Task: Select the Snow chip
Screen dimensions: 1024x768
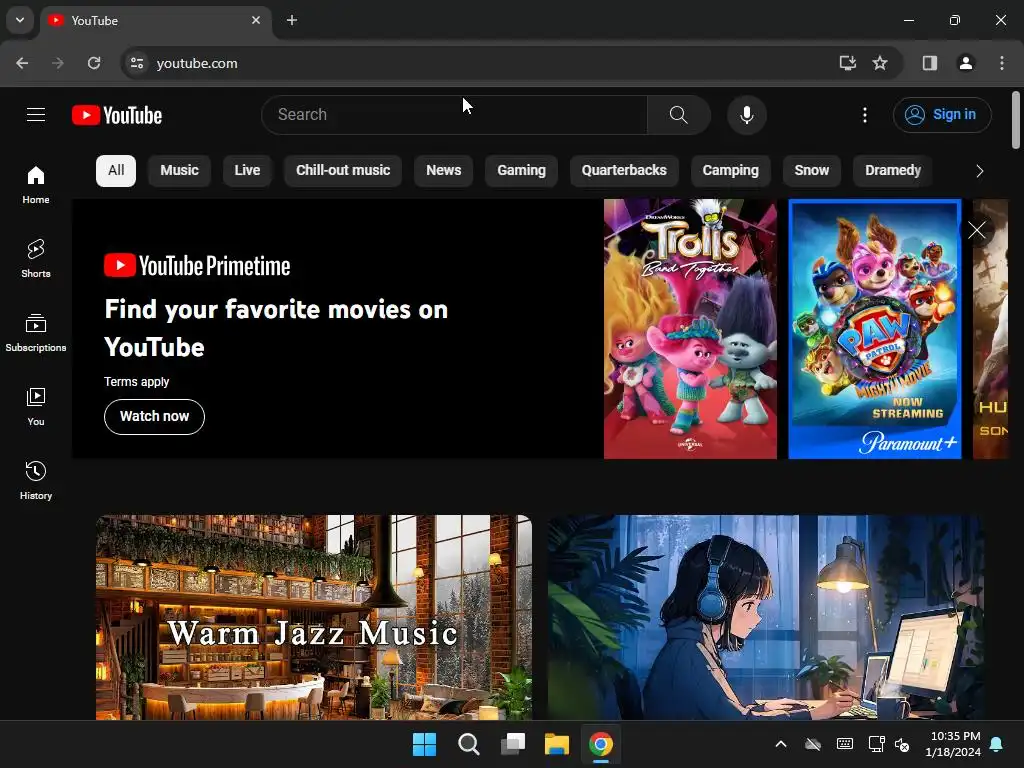Action: (x=812, y=170)
